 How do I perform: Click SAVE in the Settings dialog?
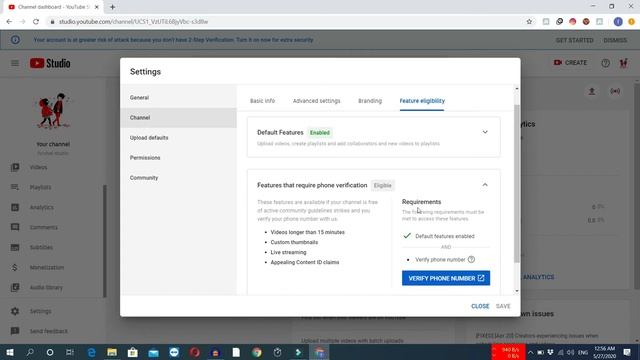coord(503,306)
